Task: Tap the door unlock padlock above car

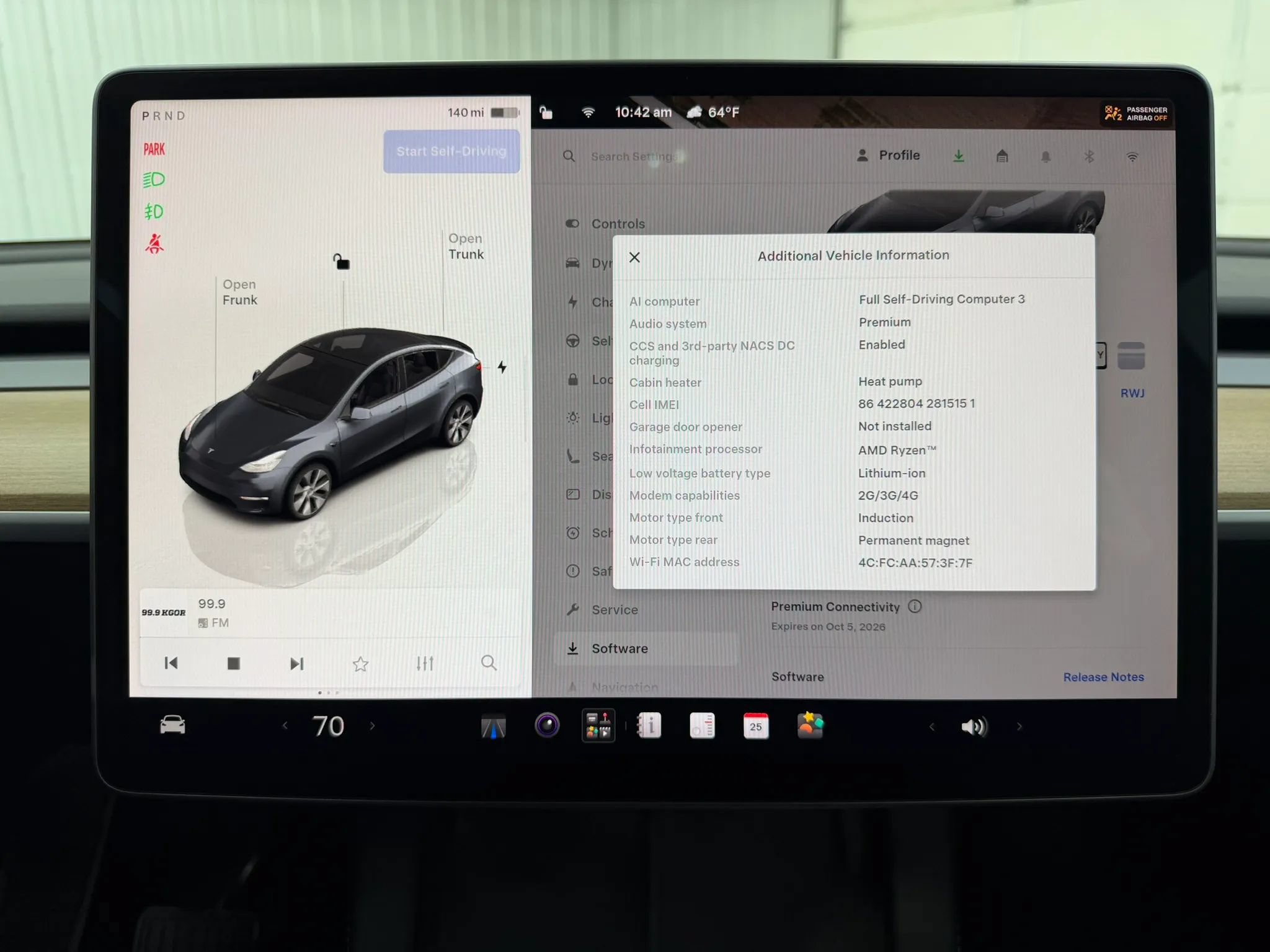Action: pyautogui.click(x=341, y=262)
